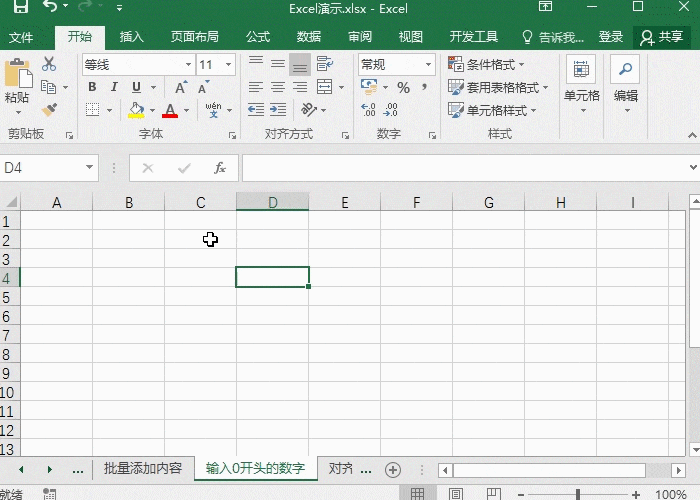
Task: Increase indent of cell content
Action: 278,110
